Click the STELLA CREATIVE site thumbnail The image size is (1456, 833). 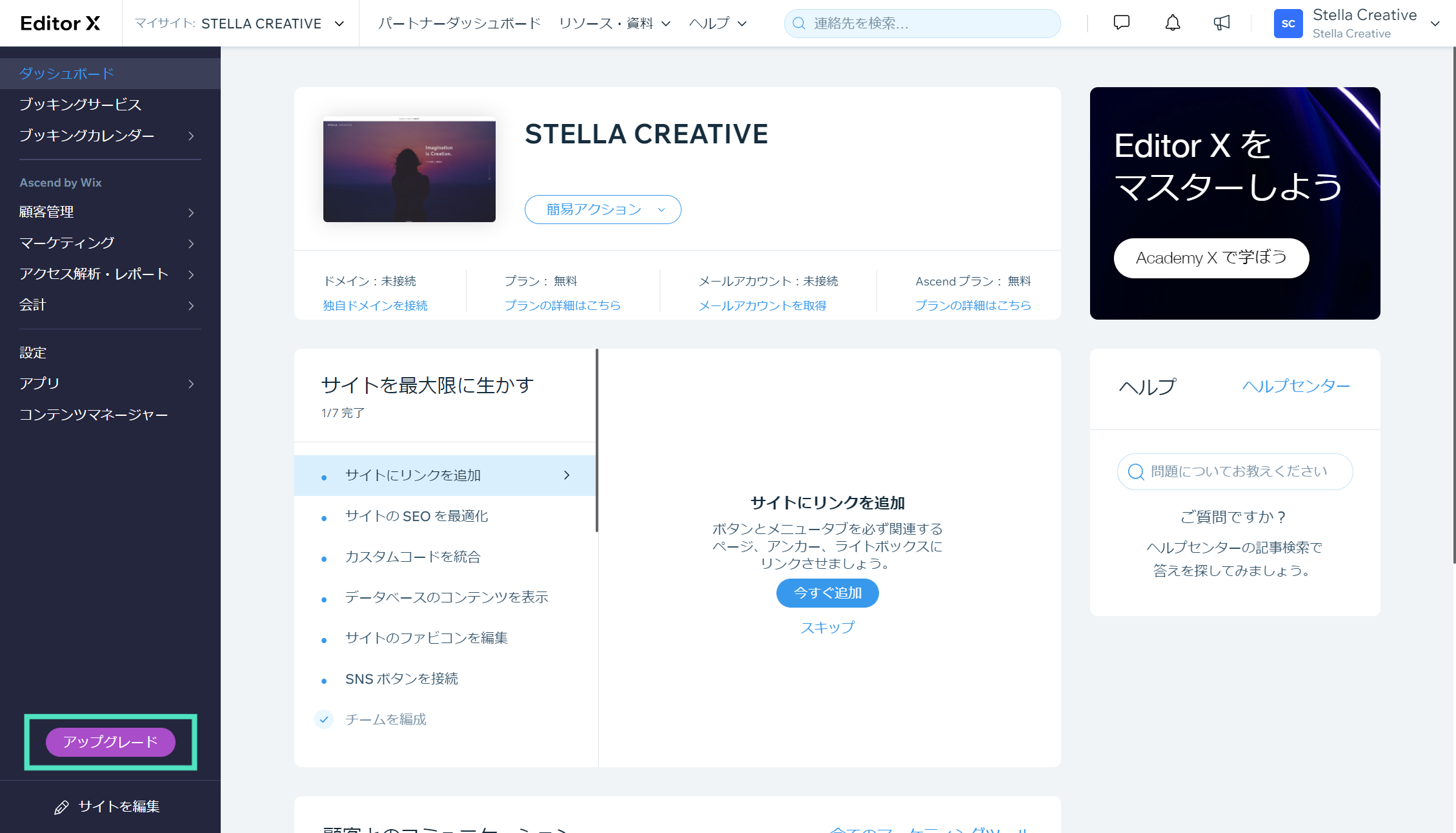tap(409, 169)
